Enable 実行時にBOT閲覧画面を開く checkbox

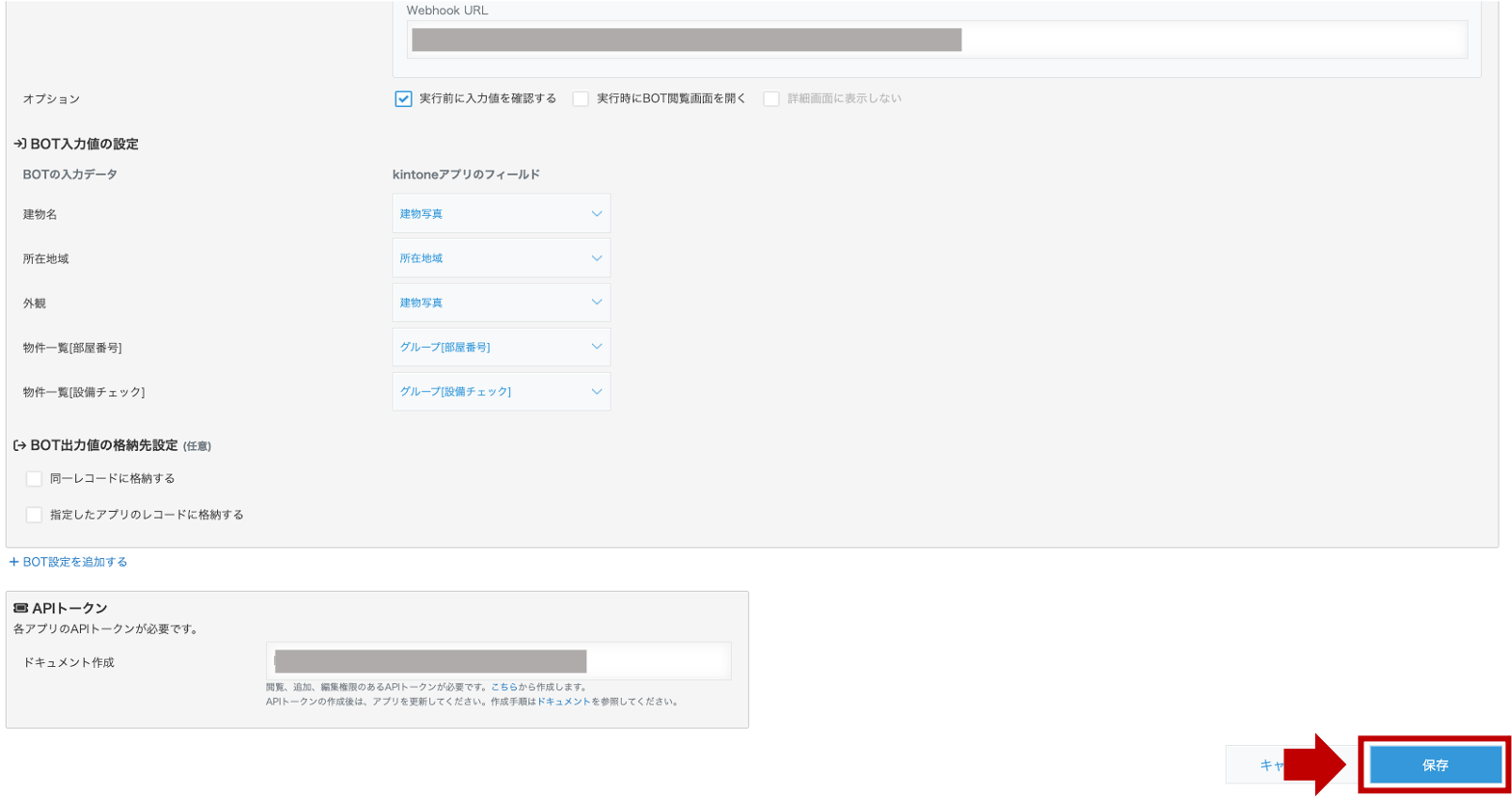(580, 98)
